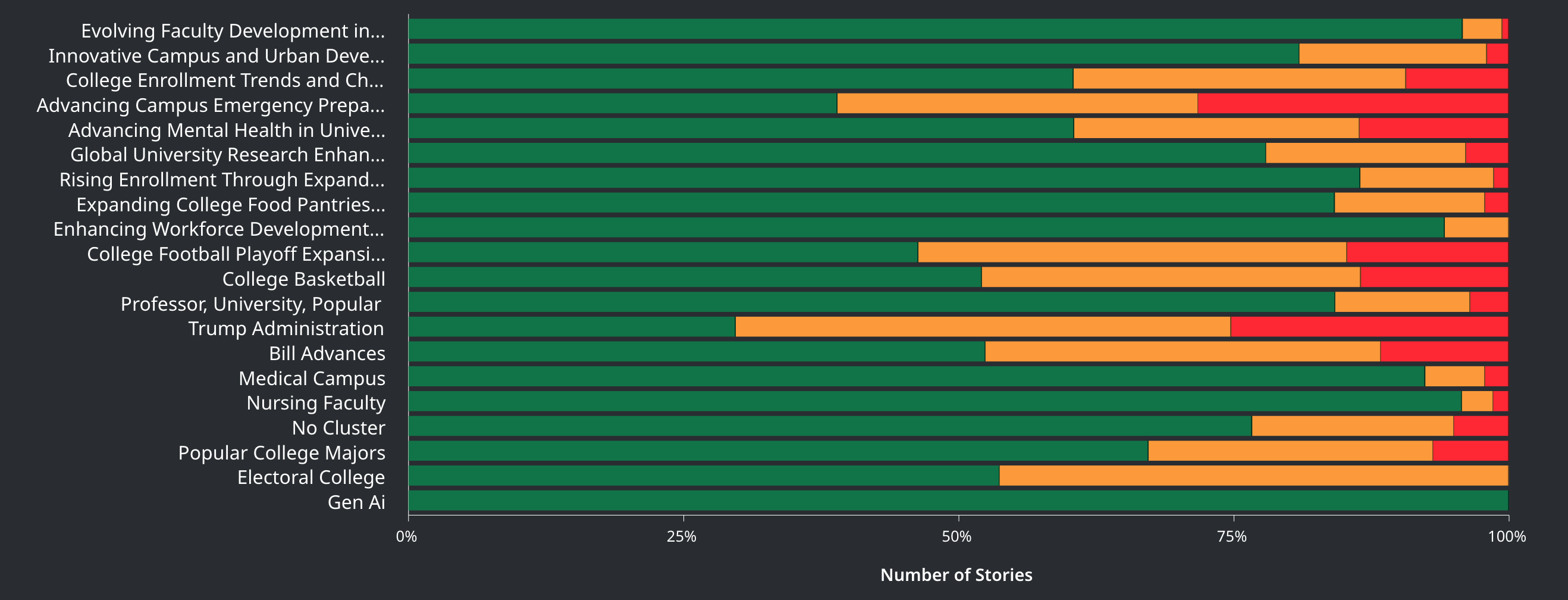Select green segment of Professor, University, Popular bar
This screenshot has width=1568, height=600.
point(871,302)
